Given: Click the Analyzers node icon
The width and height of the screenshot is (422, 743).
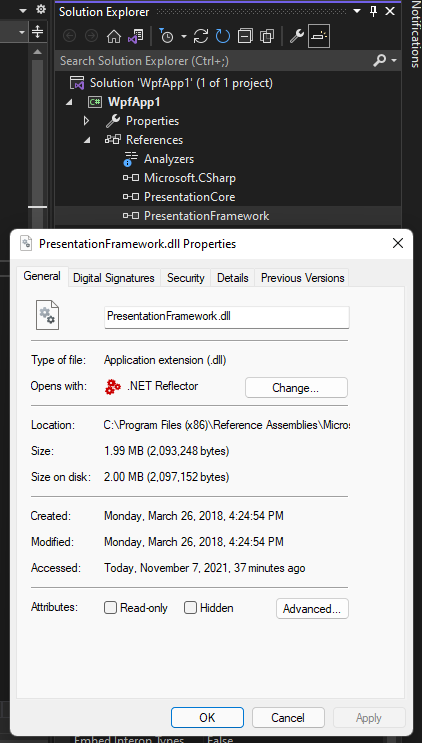Looking at the screenshot, I should coord(130,159).
